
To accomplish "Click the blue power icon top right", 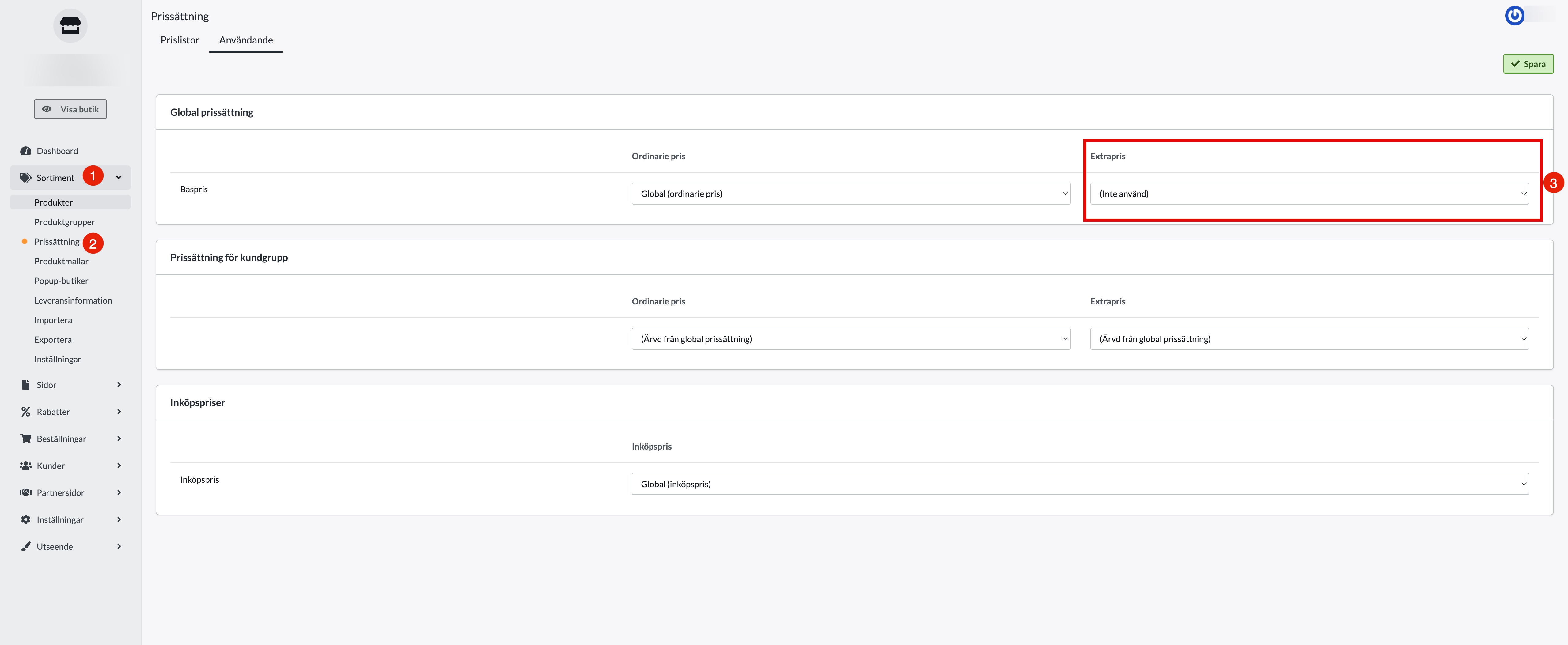I will pyautogui.click(x=1514, y=15).
